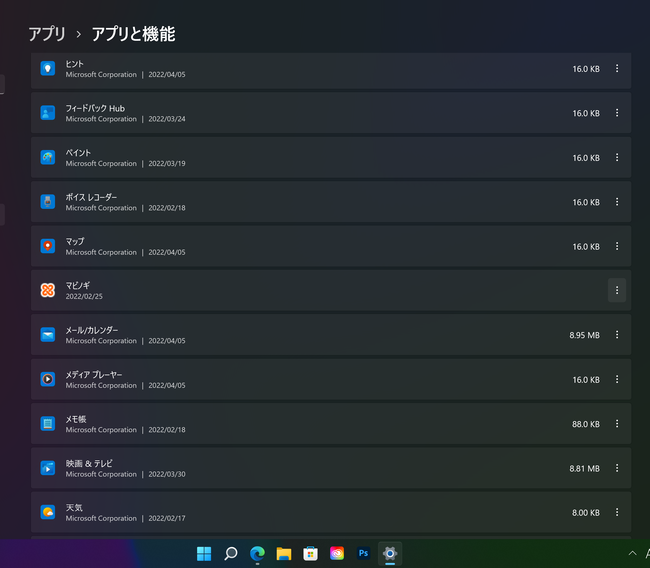Select the メモ帳 app name text
The image size is (650, 568).
[76, 419]
